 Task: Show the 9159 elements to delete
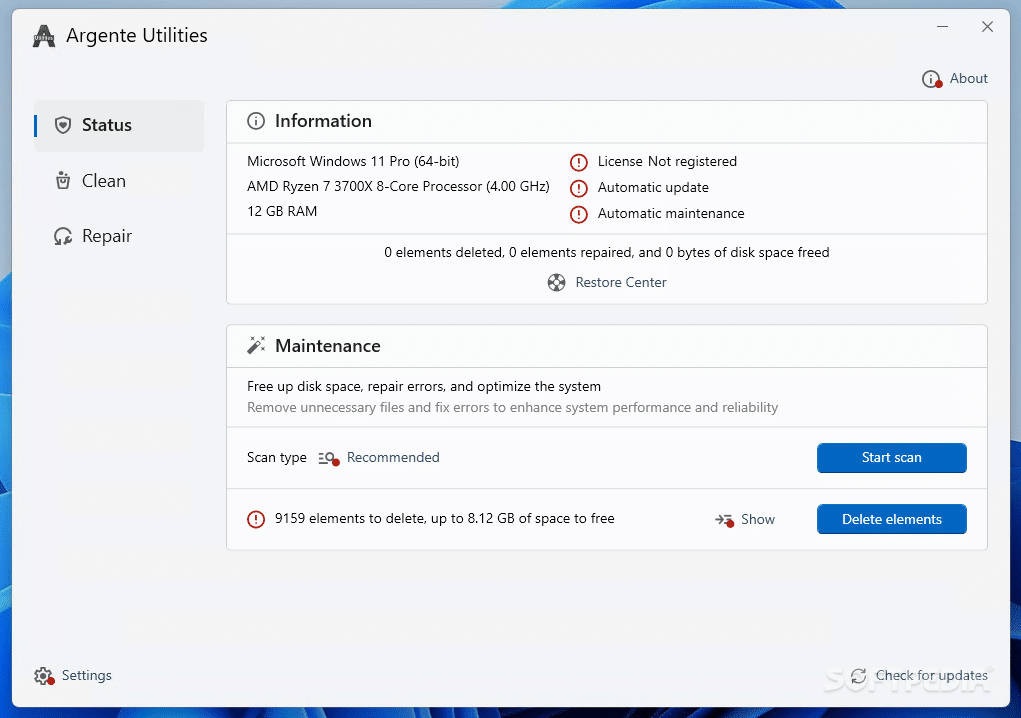(756, 519)
